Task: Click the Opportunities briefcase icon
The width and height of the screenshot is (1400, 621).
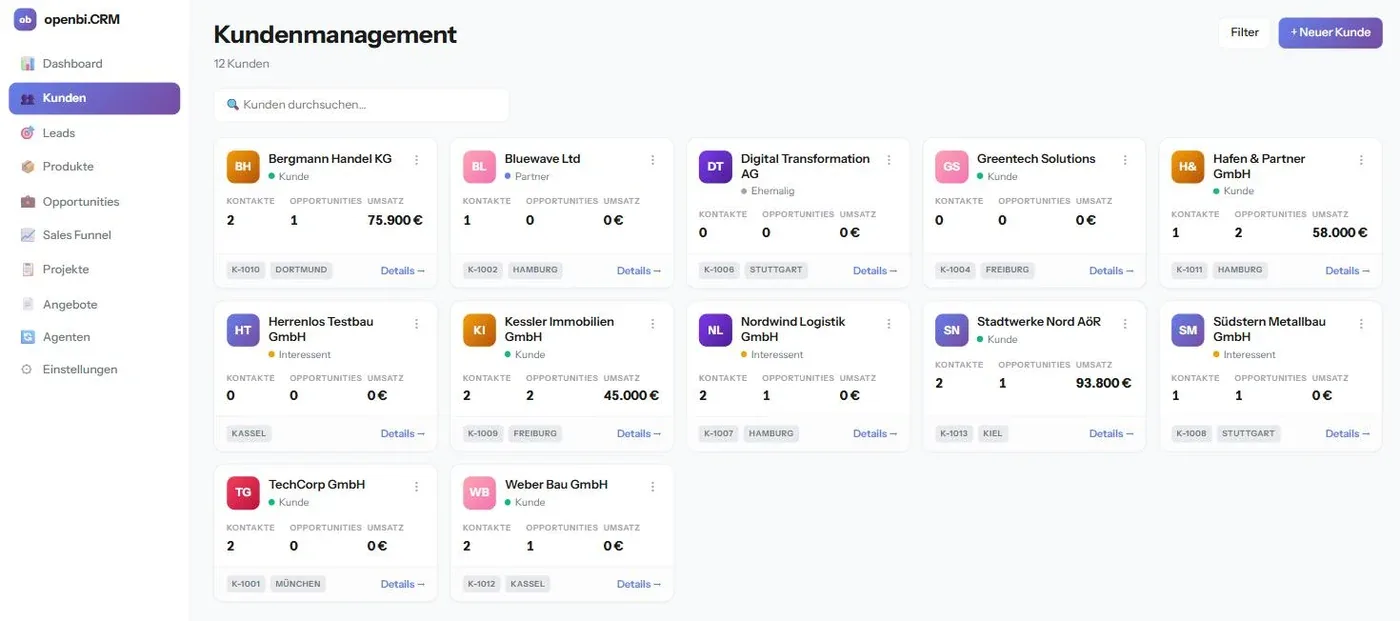Action: pyautogui.click(x=27, y=202)
